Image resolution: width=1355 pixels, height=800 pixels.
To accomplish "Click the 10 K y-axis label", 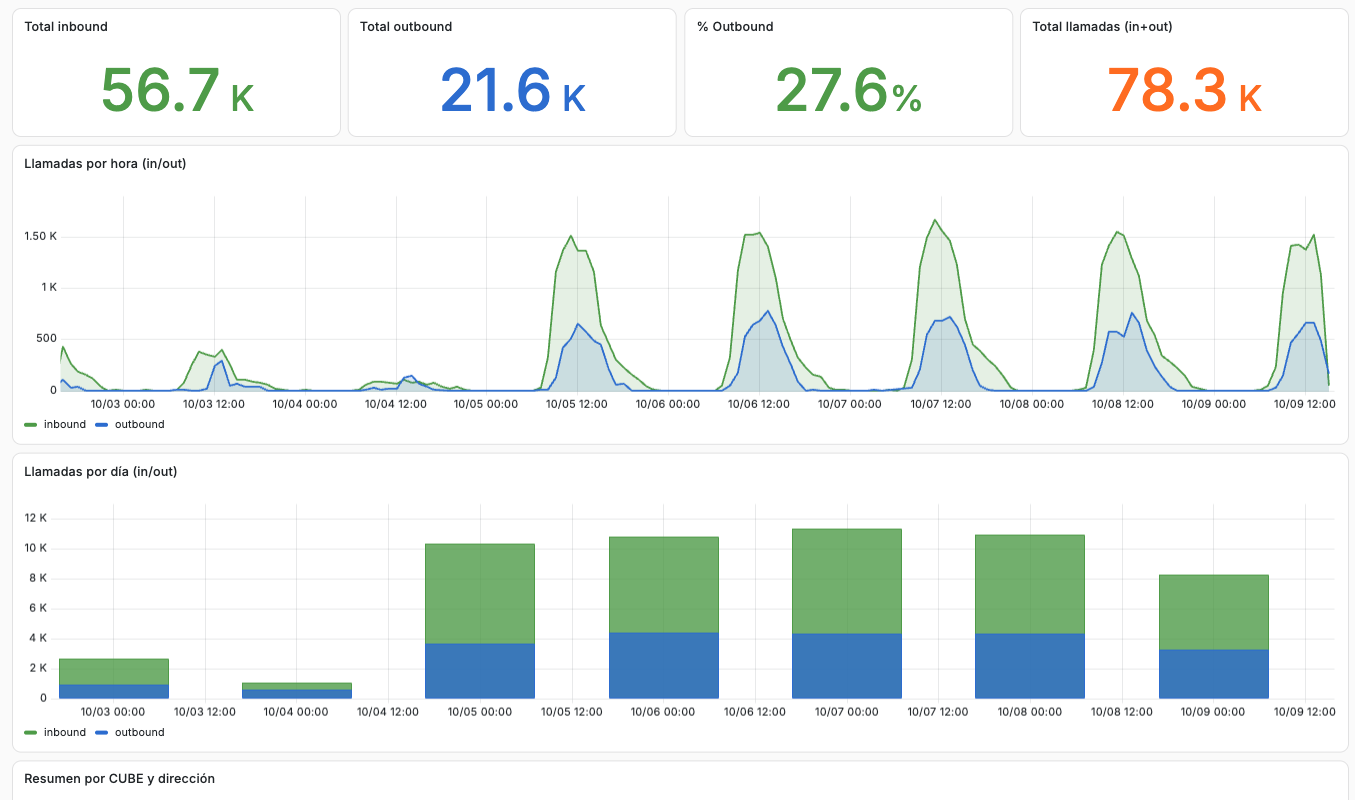I will coord(36,548).
